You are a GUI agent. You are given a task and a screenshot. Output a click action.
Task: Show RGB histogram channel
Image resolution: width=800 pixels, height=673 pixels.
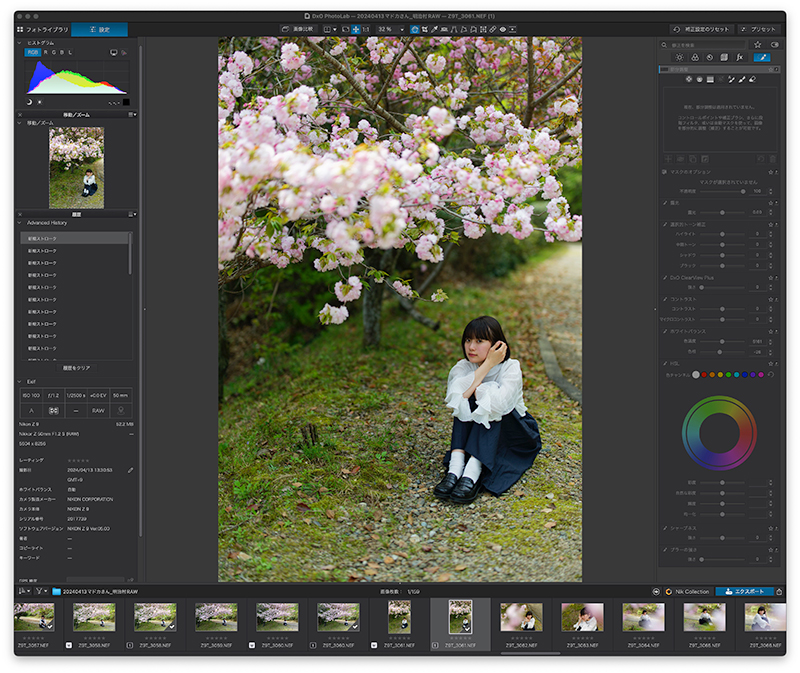click(33, 53)
